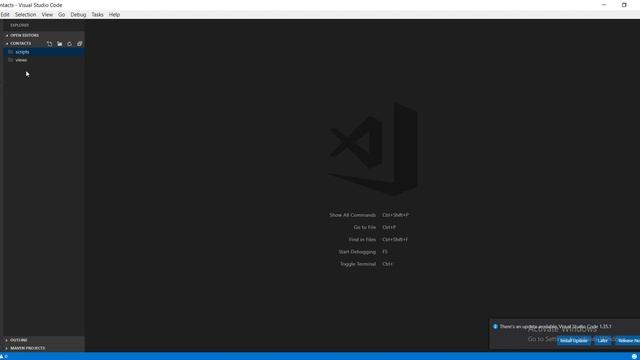Viewport: 640px width, 360px height.
Task: Click the Find in Files hint text
Action: click(362, 240)
